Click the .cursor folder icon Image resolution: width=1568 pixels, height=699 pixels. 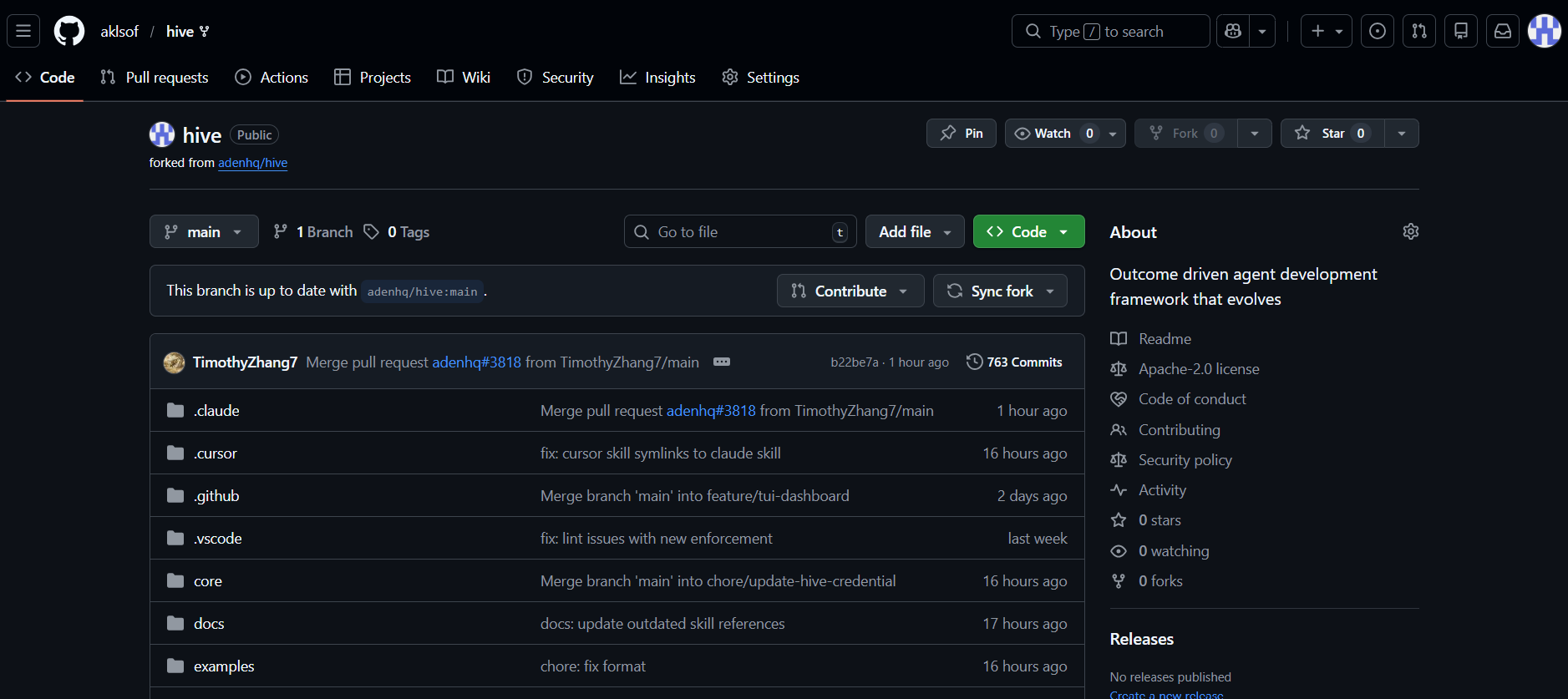[175, 453]
